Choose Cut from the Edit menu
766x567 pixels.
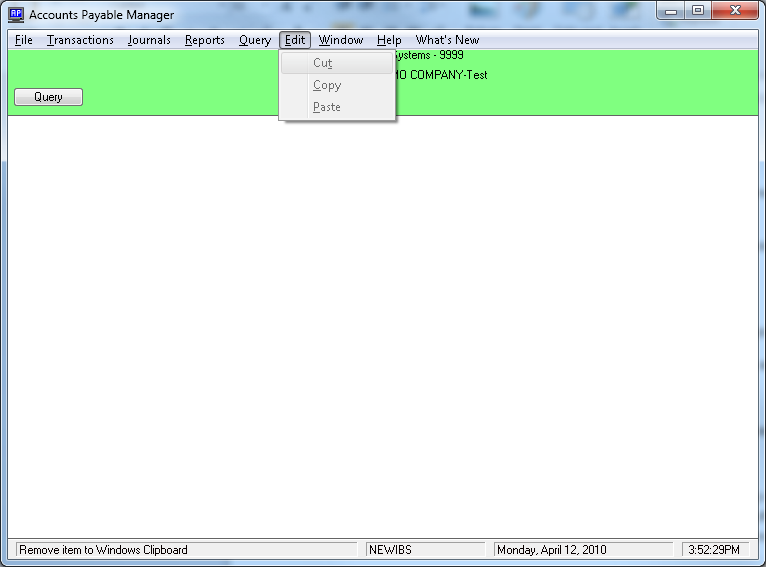pos(322,63)
